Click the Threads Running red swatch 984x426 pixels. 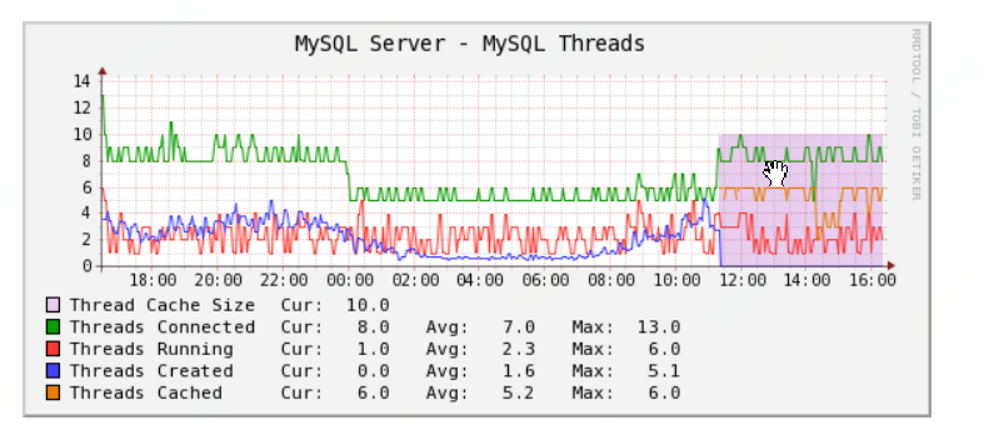(x=53, y=349)
